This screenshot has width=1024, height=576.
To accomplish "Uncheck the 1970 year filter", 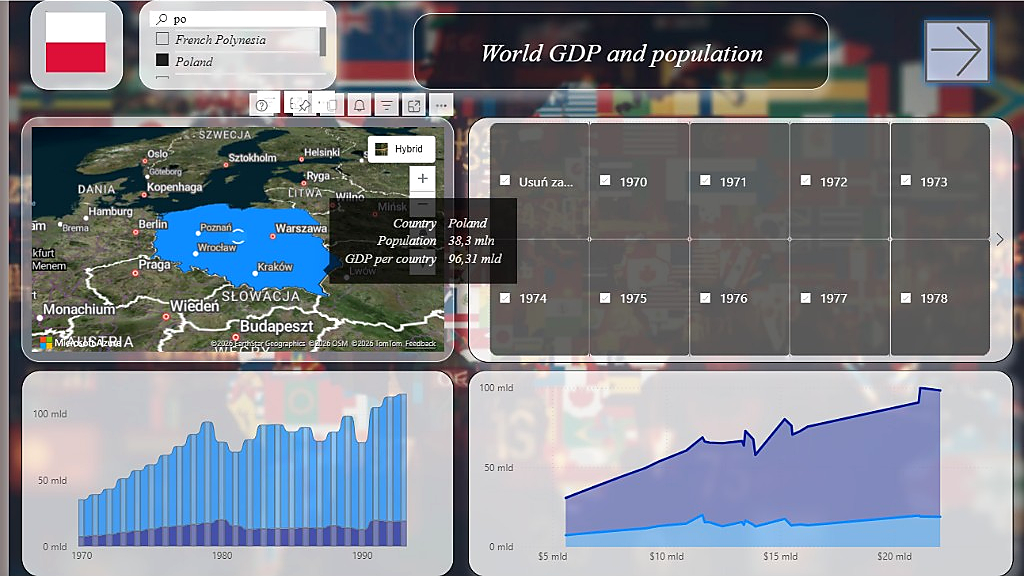I will pyautogui.click(x=605, y=181).
